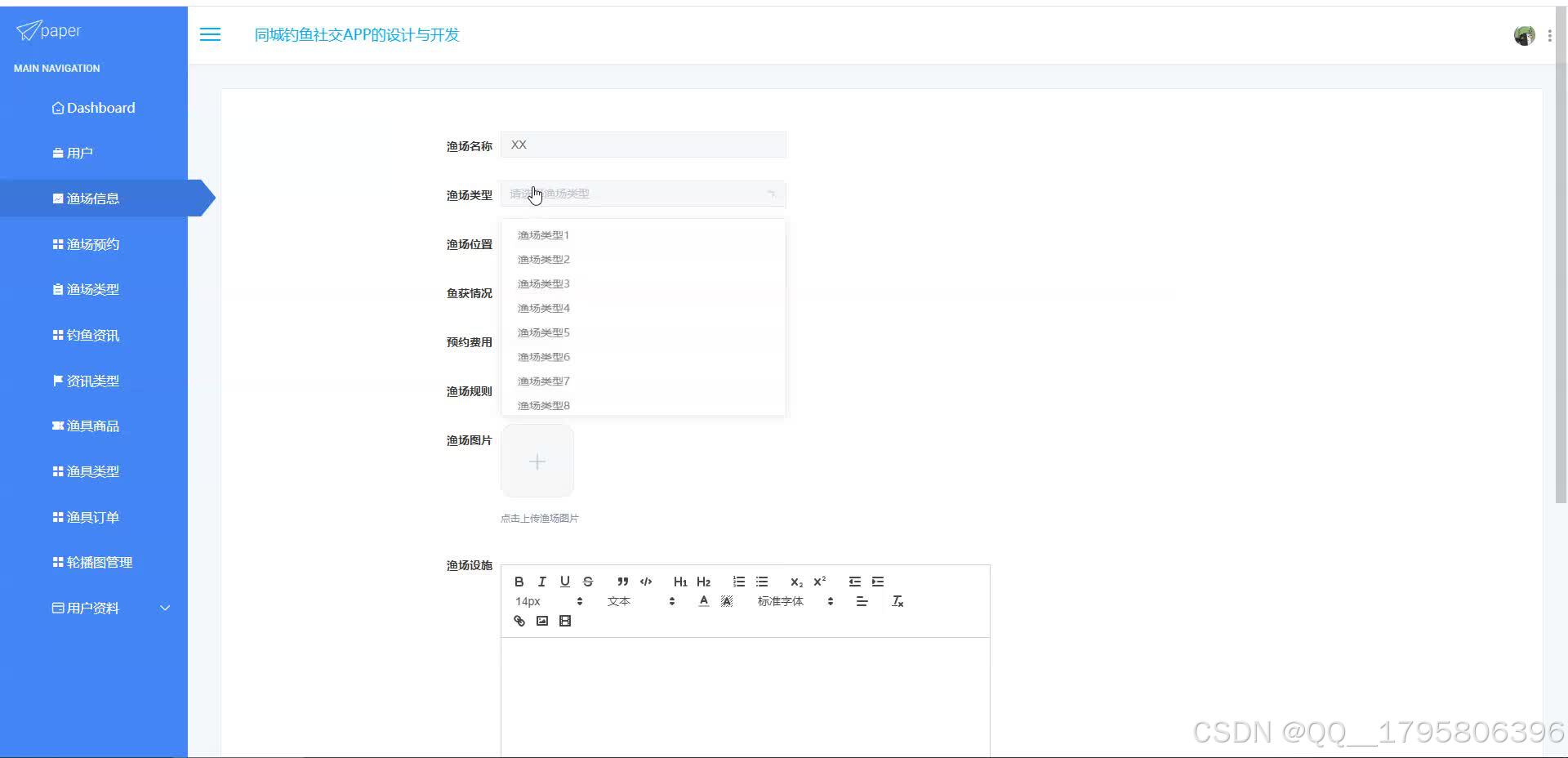1568x758 pixels.
Task: Open the vertical dots user menu
Action: (x=1549, y=36)
